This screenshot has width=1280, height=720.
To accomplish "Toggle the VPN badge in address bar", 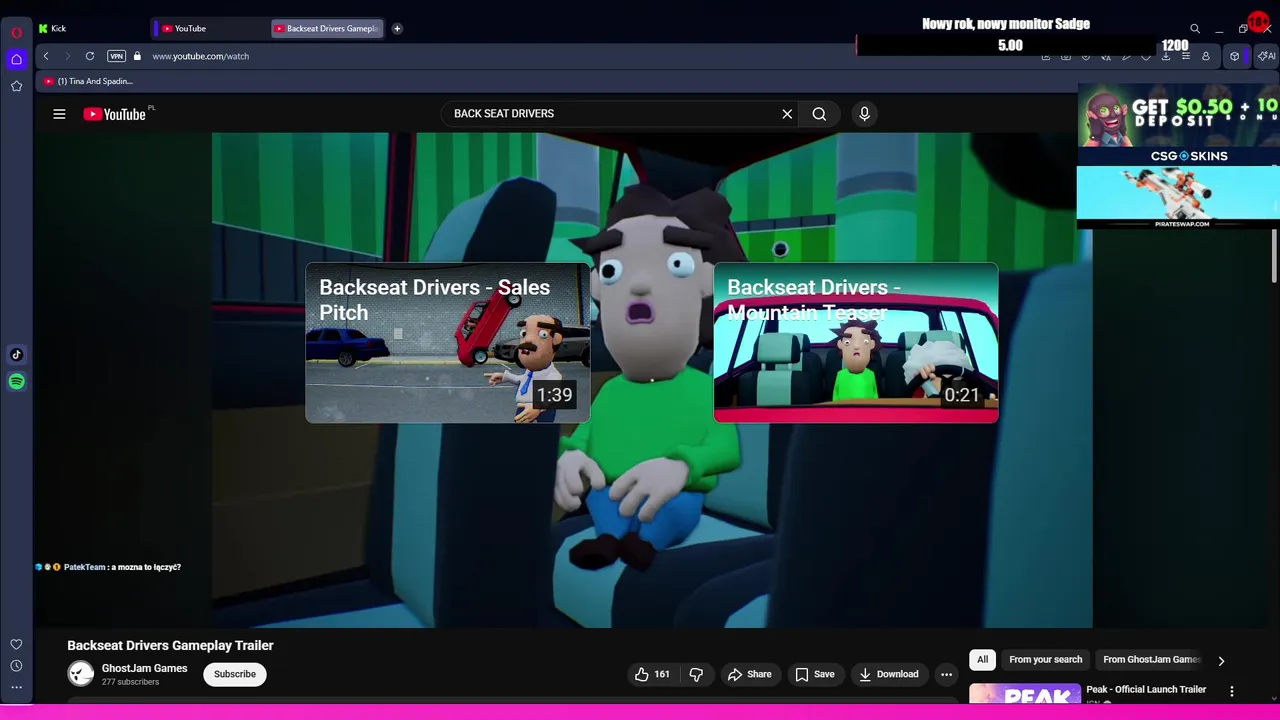I will [x=116, y=56].
